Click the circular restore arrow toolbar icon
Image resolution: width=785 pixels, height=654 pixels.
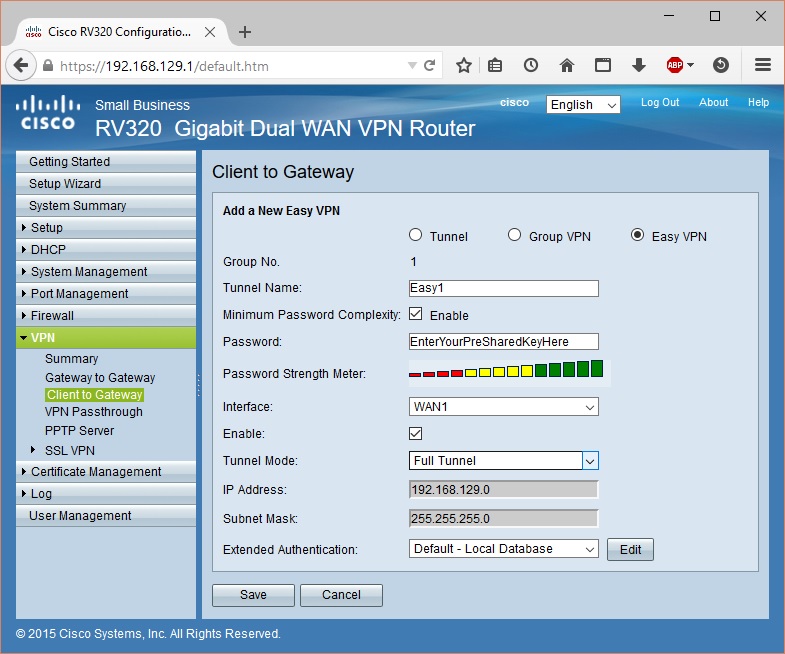(x=720, y=65)
